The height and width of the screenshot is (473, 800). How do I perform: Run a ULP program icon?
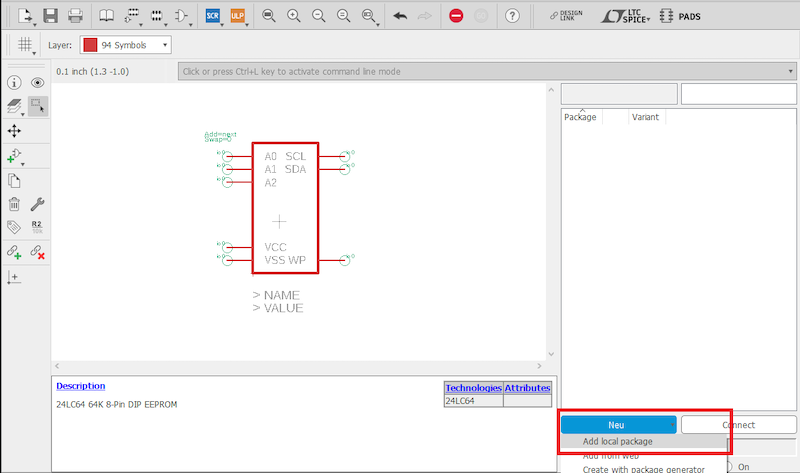pyautogui.click(x=237, y=16)
